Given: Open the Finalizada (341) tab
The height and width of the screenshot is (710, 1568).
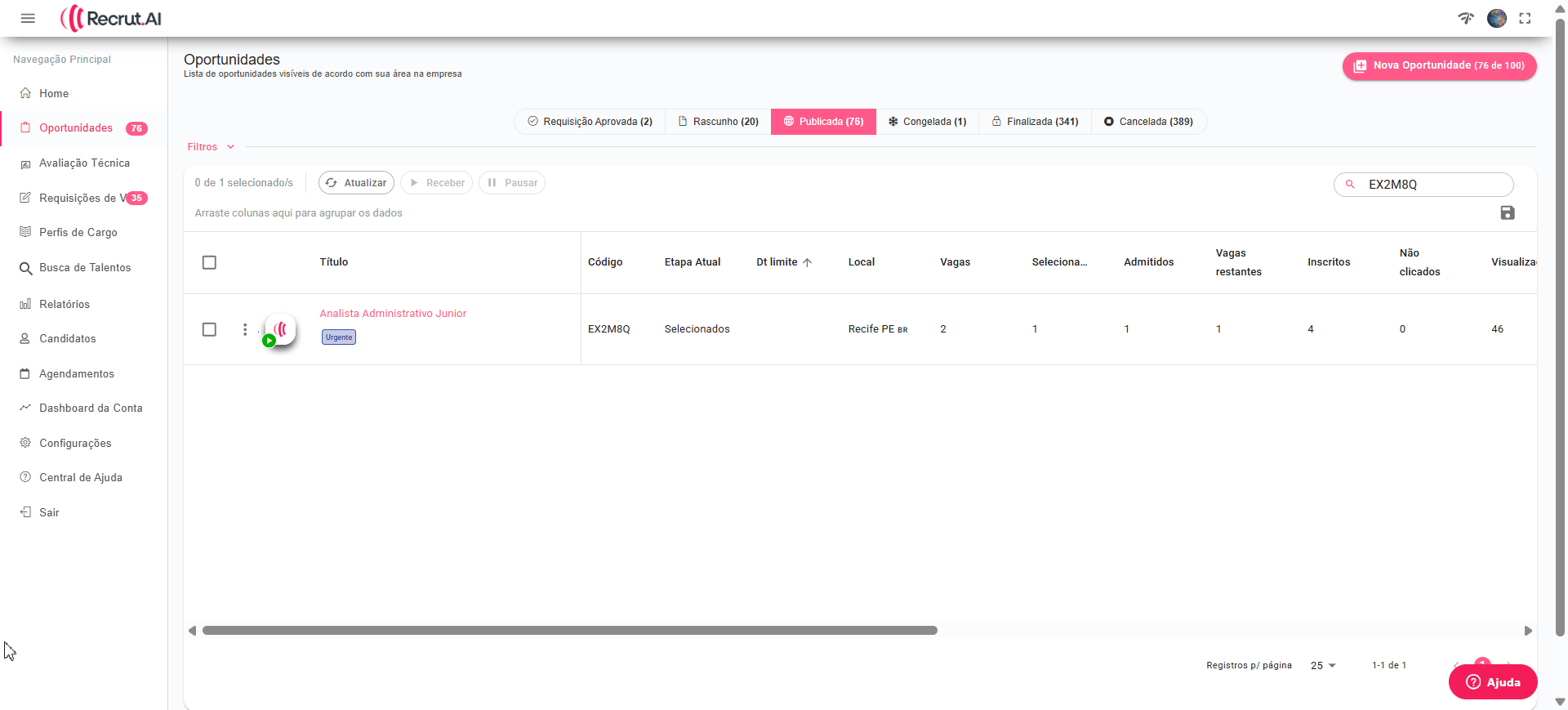Looking at the screenshot, I should point(1035,122).
